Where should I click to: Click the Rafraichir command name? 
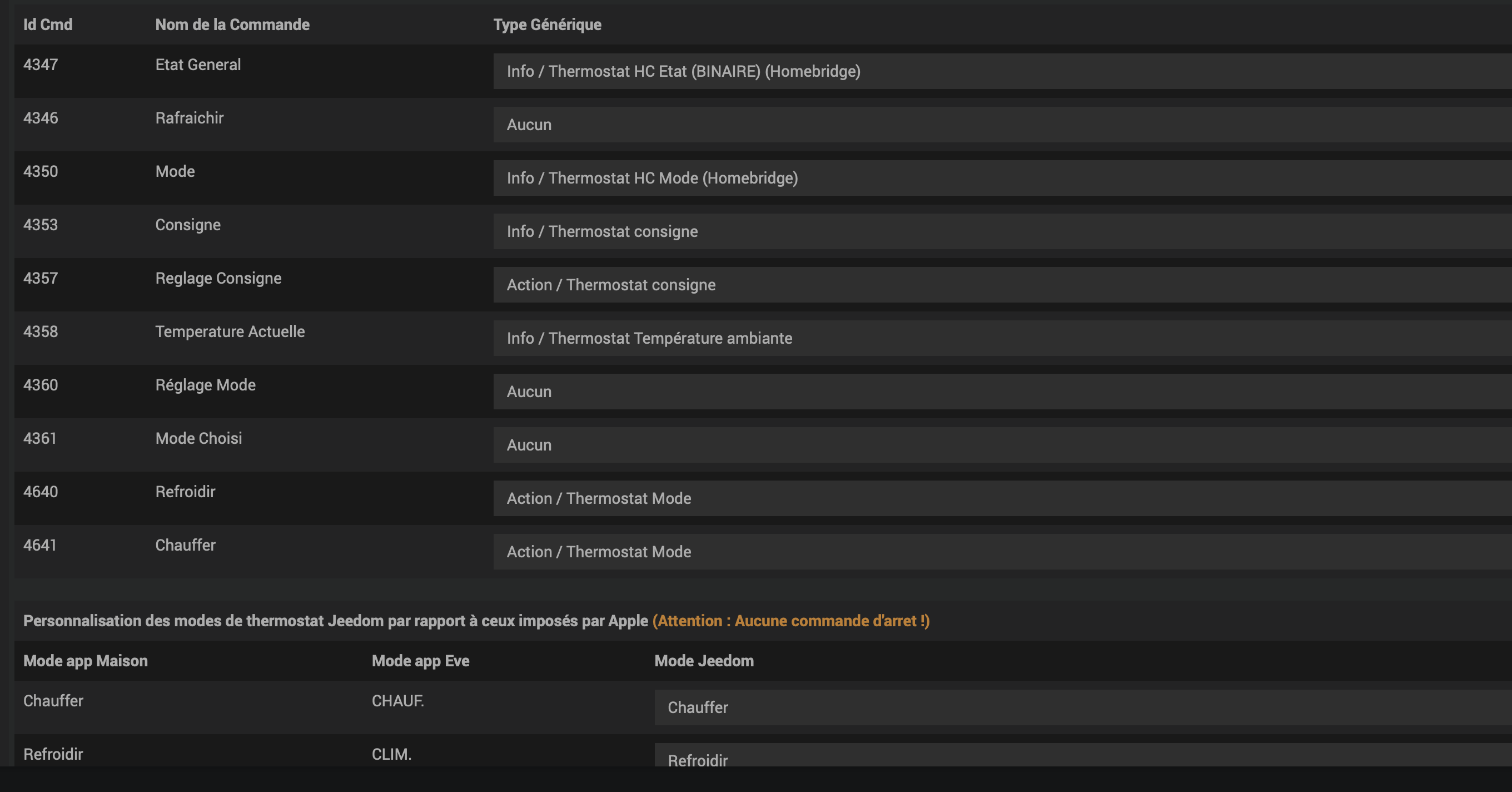tap(190, 118)
